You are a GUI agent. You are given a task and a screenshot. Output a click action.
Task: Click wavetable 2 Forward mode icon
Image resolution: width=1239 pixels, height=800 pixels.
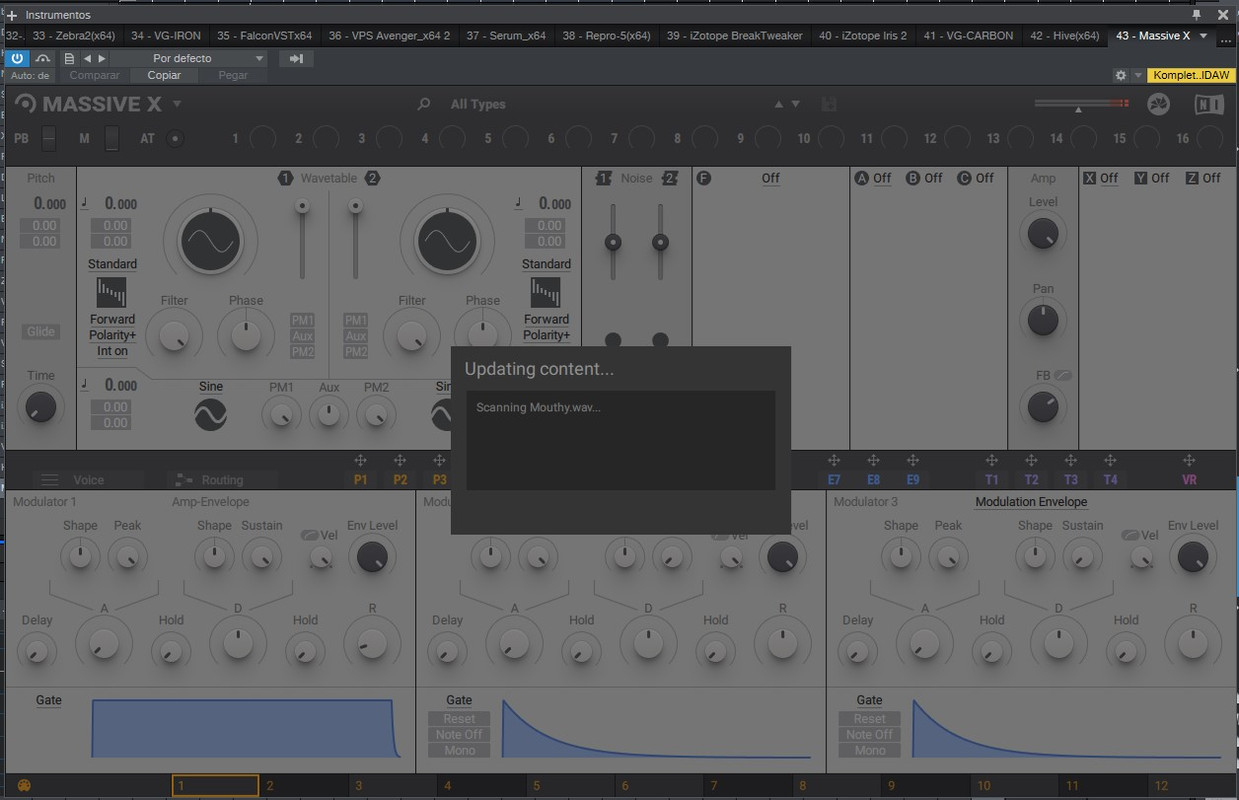click(x=546, y=292)
